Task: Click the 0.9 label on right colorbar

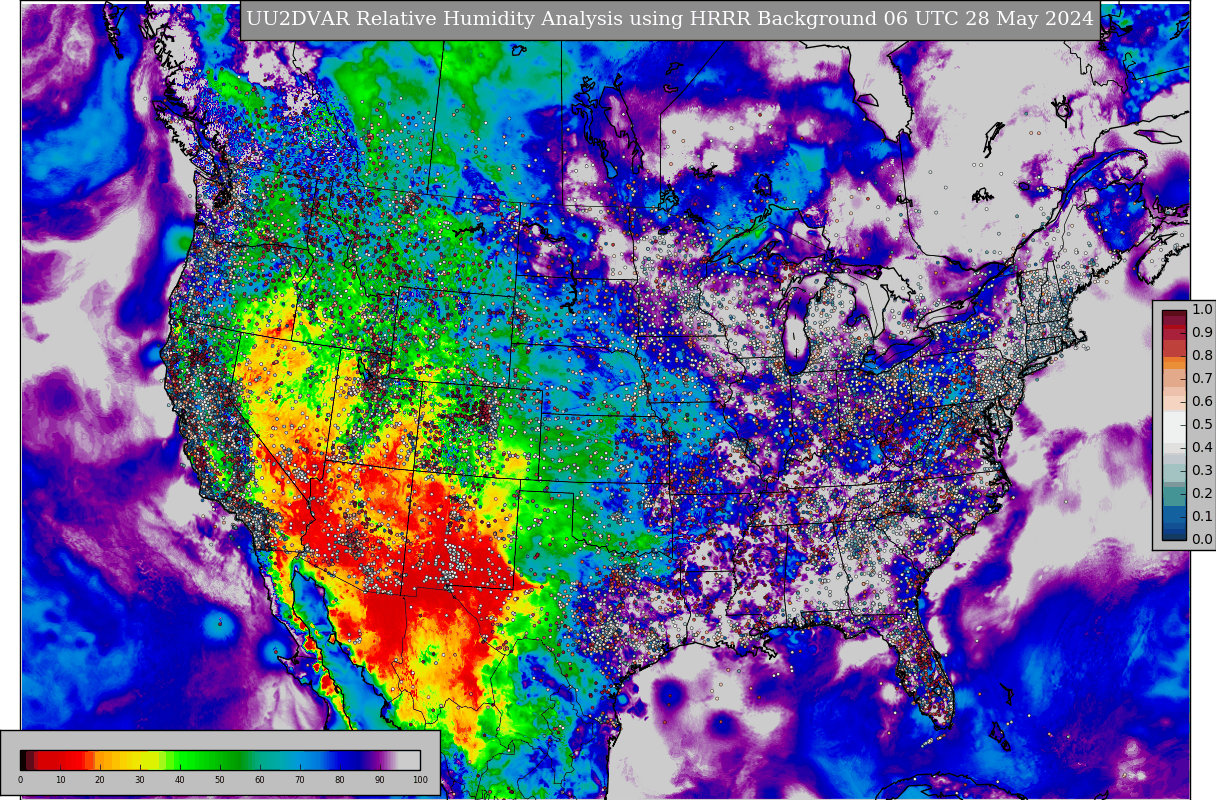Action: pos(1202,333)
